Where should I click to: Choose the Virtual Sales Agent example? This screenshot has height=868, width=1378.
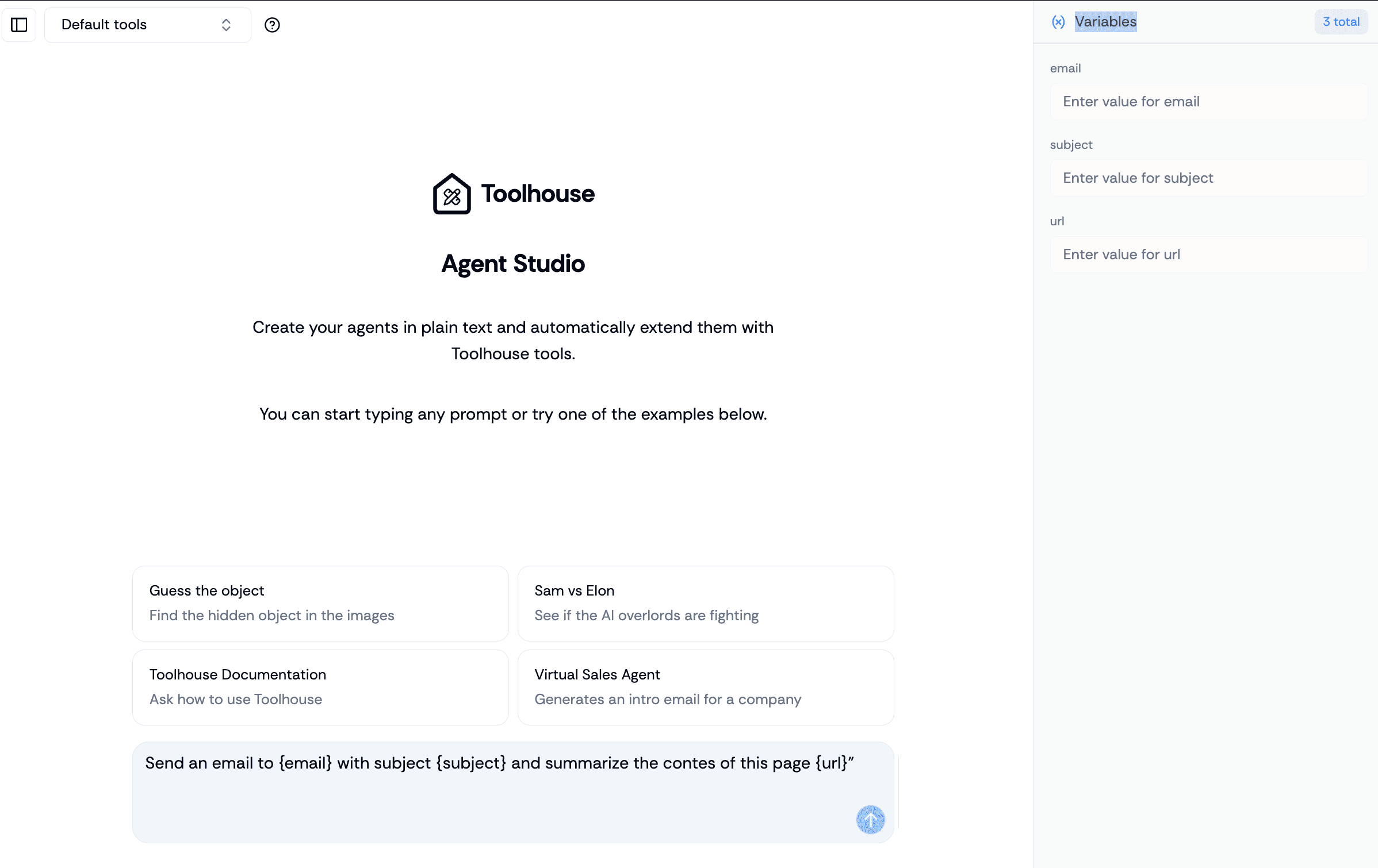tap(706, 688)
